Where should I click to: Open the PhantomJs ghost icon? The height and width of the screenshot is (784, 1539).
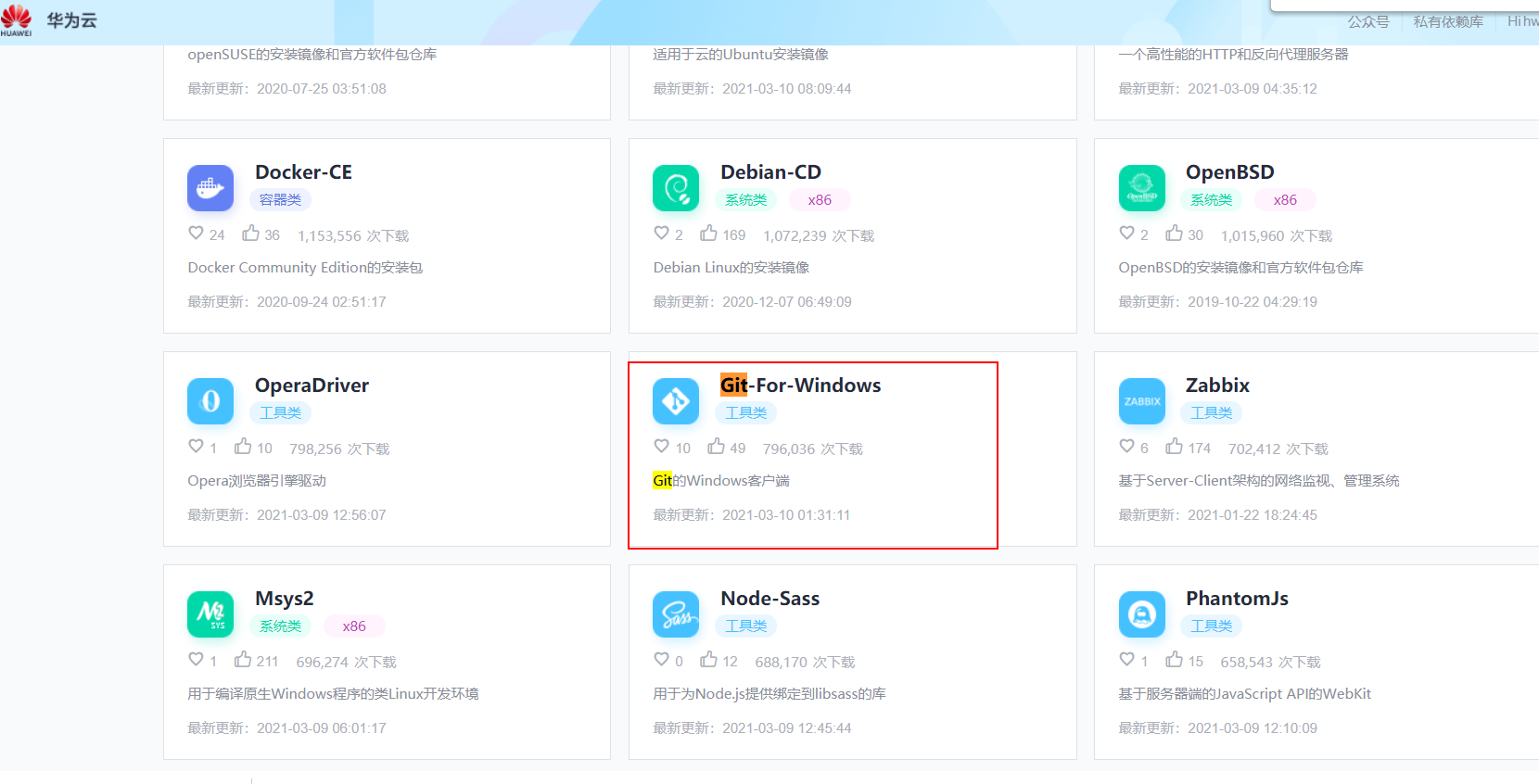[1142, 614]
